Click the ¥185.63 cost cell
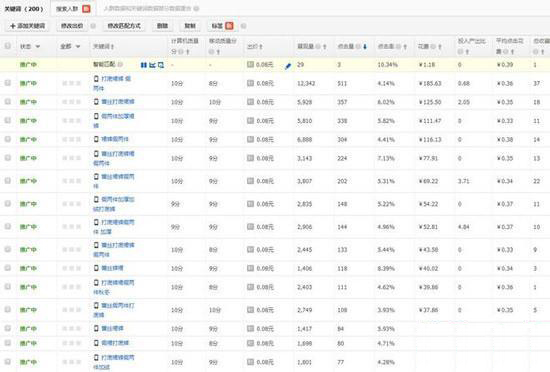The image size is (550, 372). (430, 83)
